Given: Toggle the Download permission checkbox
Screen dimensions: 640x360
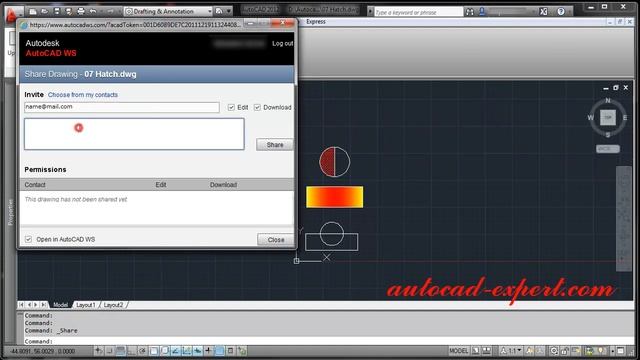Looking at the screenshot, I should click(257, 107).
